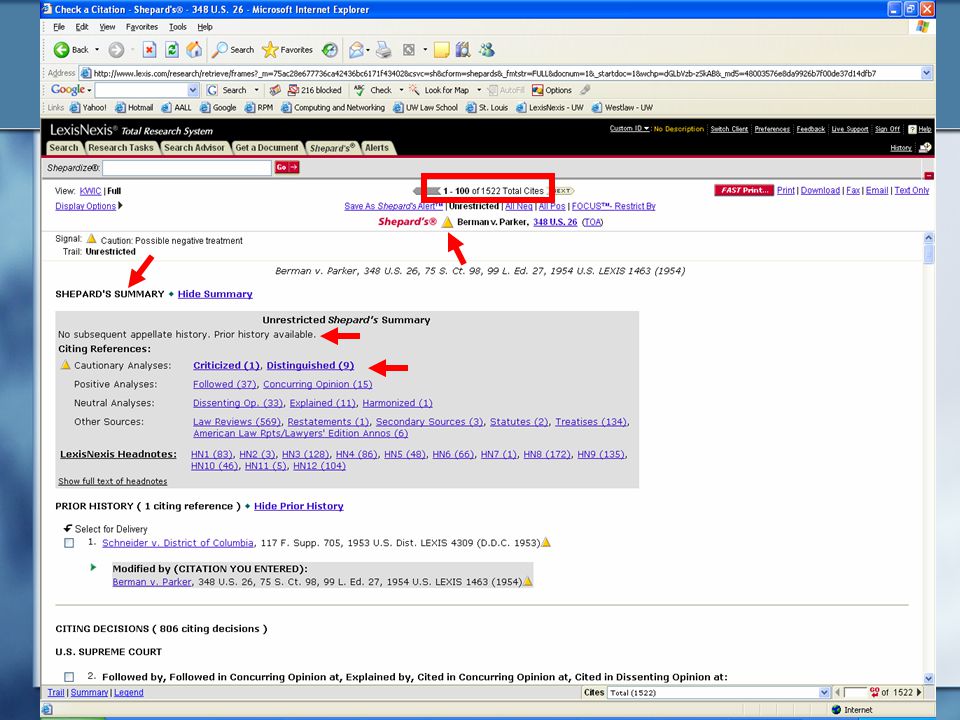960x720 pixels.
Task: Open the Criticized (1) link
Action: coord(227,366)
